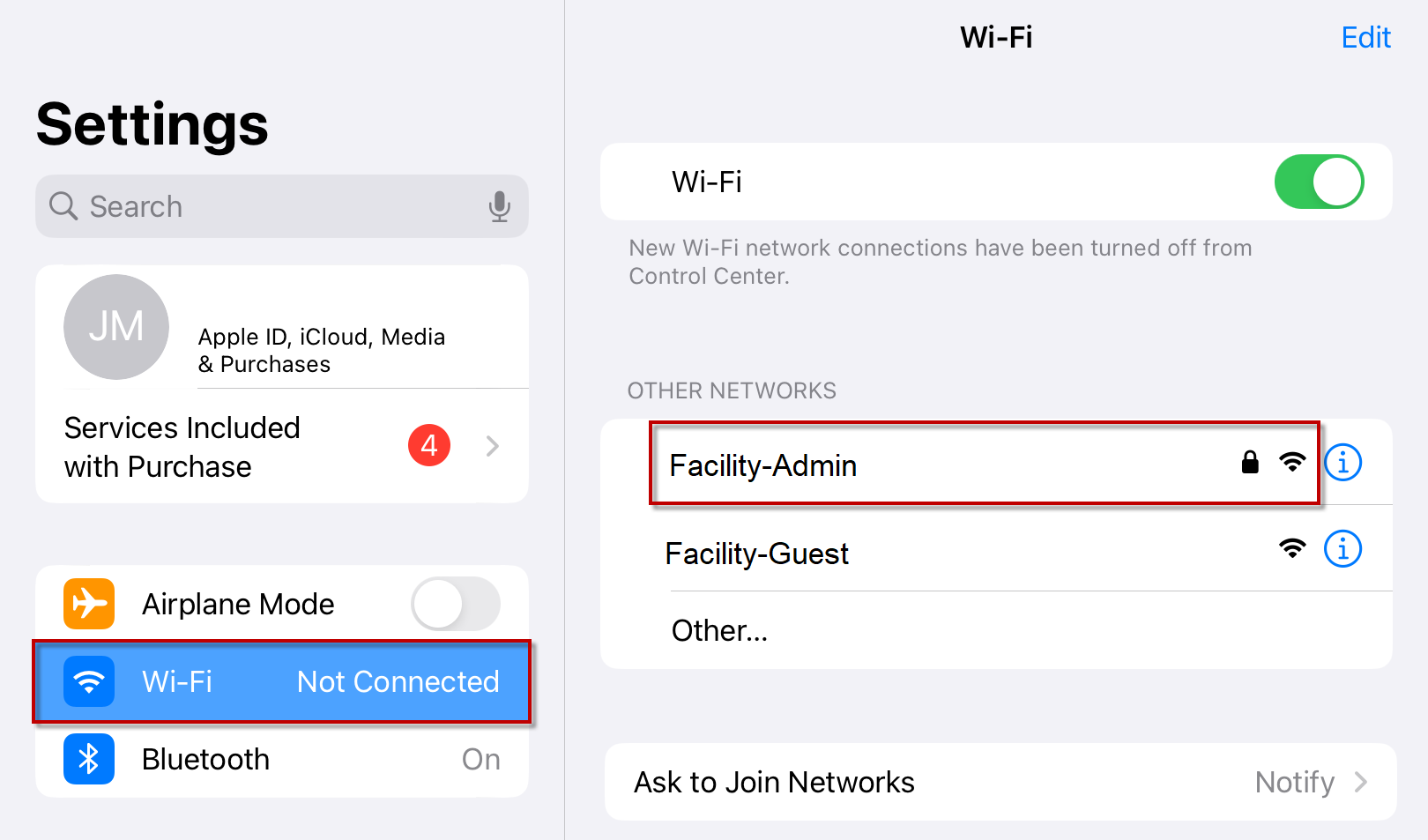Viewport: 1428px width, 840px height.
Task: Click the red notification badge showing 4
Action: (429, 445)
